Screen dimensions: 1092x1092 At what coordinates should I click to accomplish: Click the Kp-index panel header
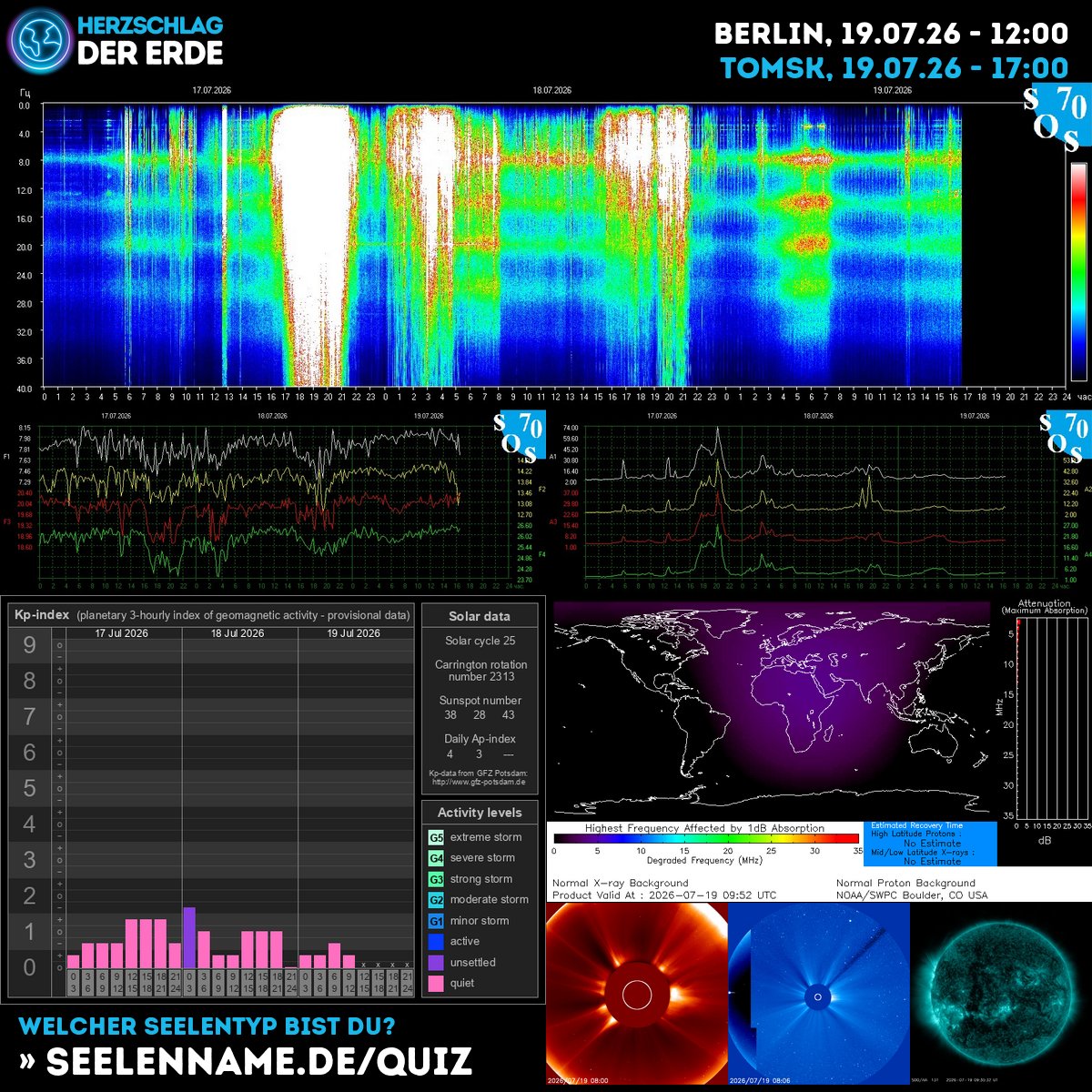(x=211, y=615)
